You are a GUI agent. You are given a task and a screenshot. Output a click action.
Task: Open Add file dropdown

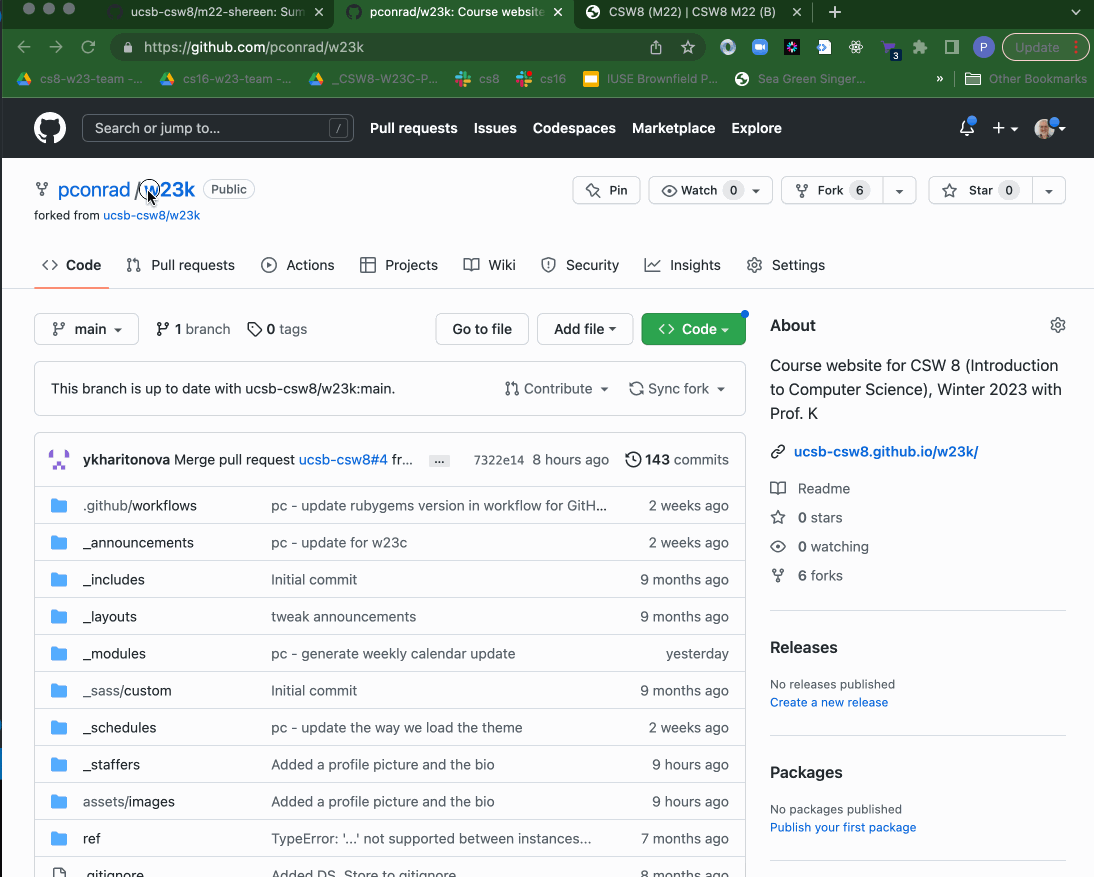(585, 329)
